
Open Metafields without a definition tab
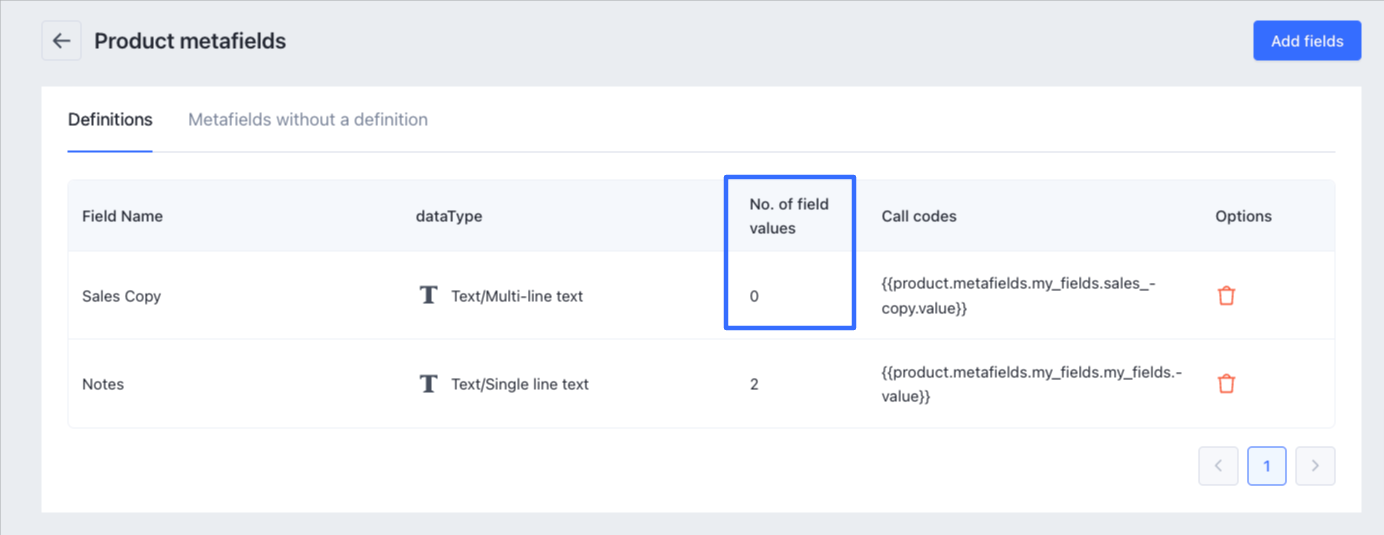point(308,120)
